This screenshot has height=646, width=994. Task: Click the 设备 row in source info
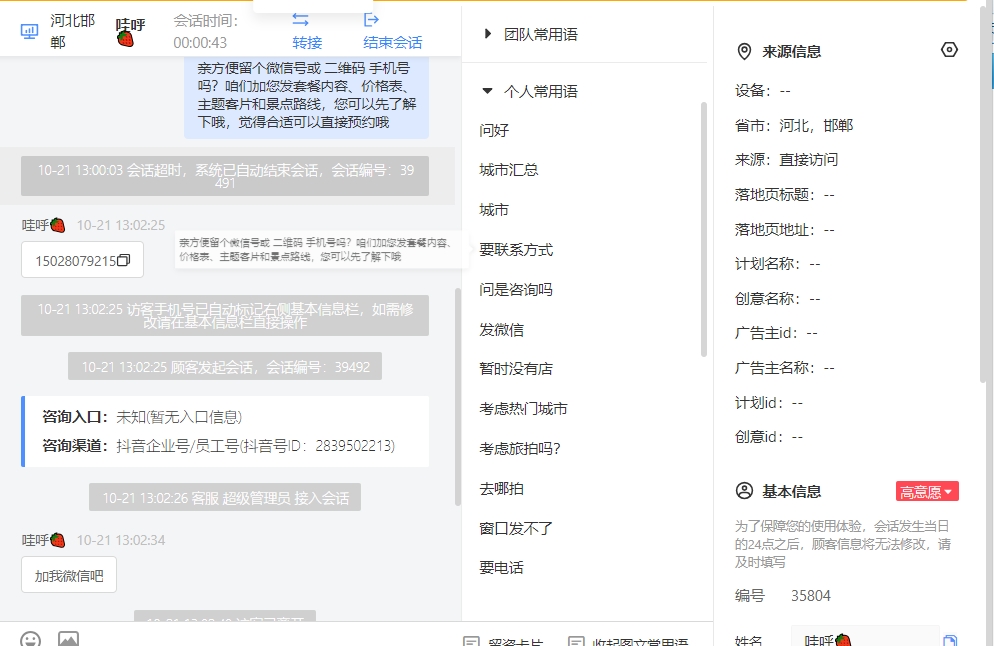pos(763,91)
